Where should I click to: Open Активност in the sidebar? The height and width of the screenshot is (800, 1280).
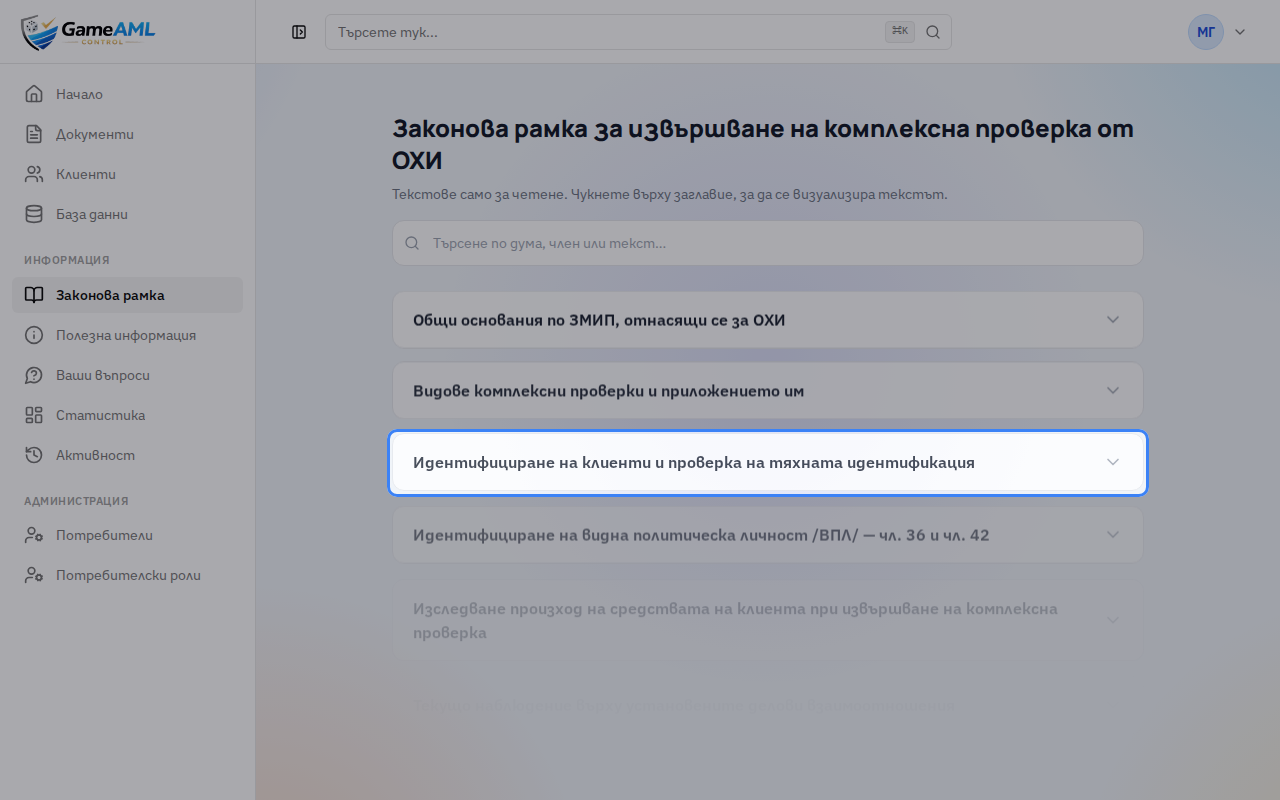coord(127,455)
